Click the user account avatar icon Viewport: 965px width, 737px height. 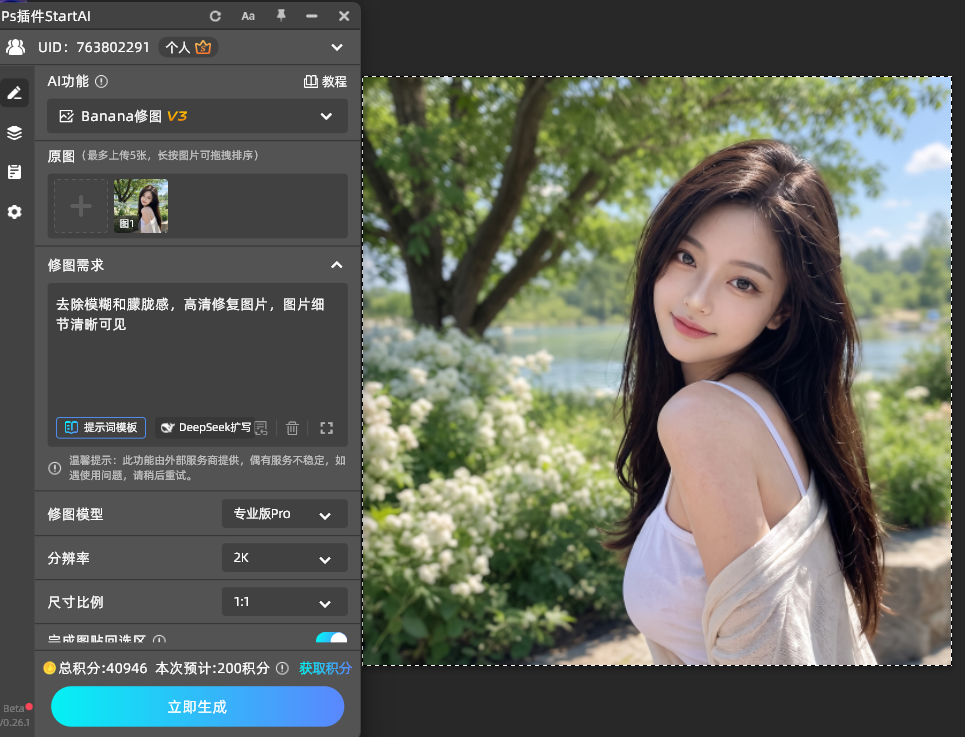click(15, 47)
